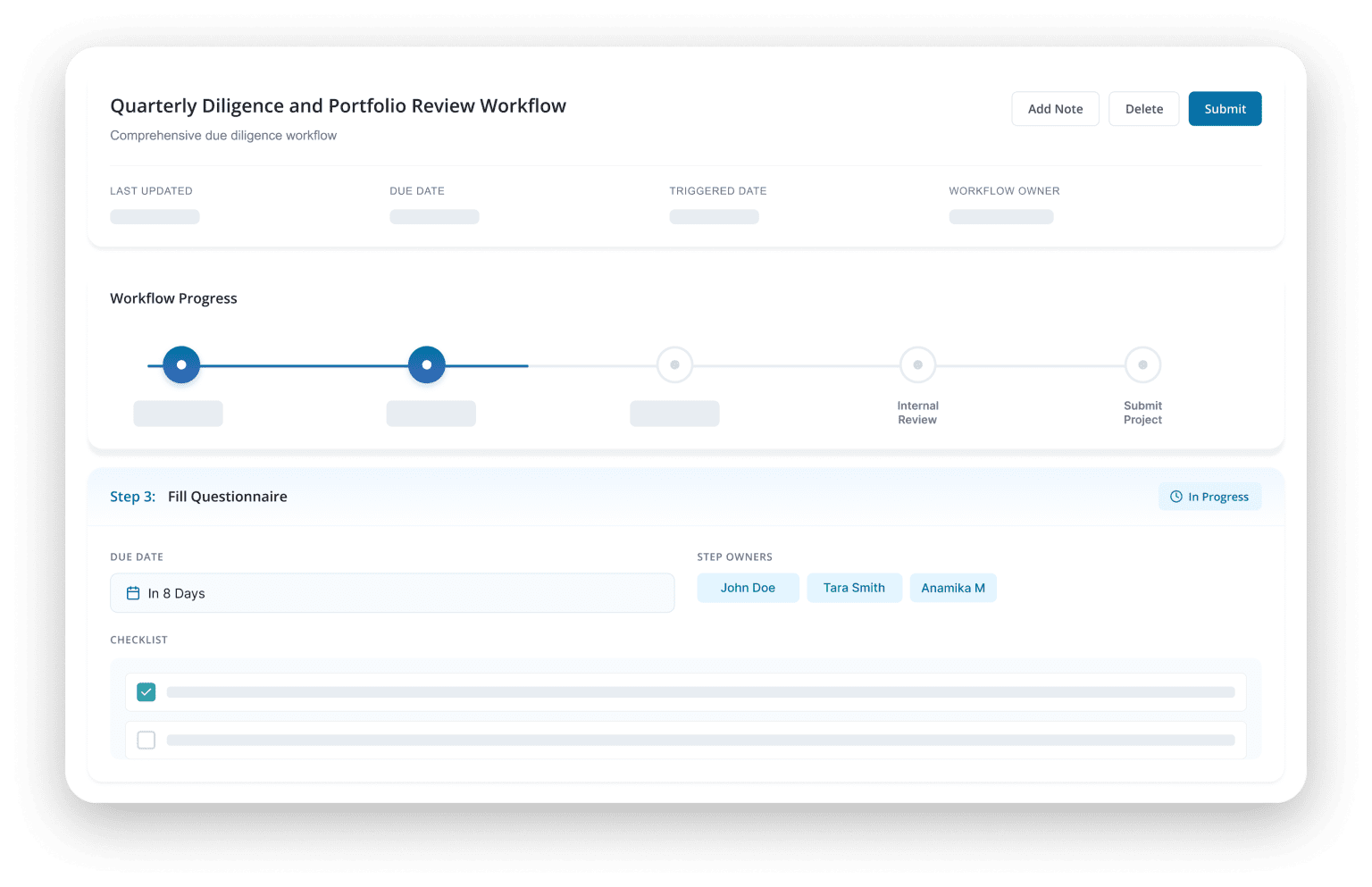Select the third workflow progress step dot

[x=674, y=364]
